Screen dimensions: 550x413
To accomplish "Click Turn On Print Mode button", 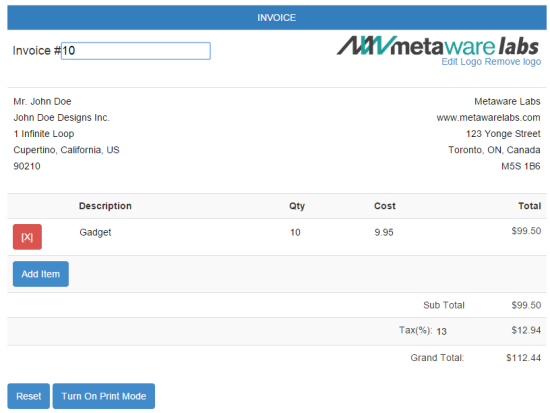I will [x=104, y=396].
